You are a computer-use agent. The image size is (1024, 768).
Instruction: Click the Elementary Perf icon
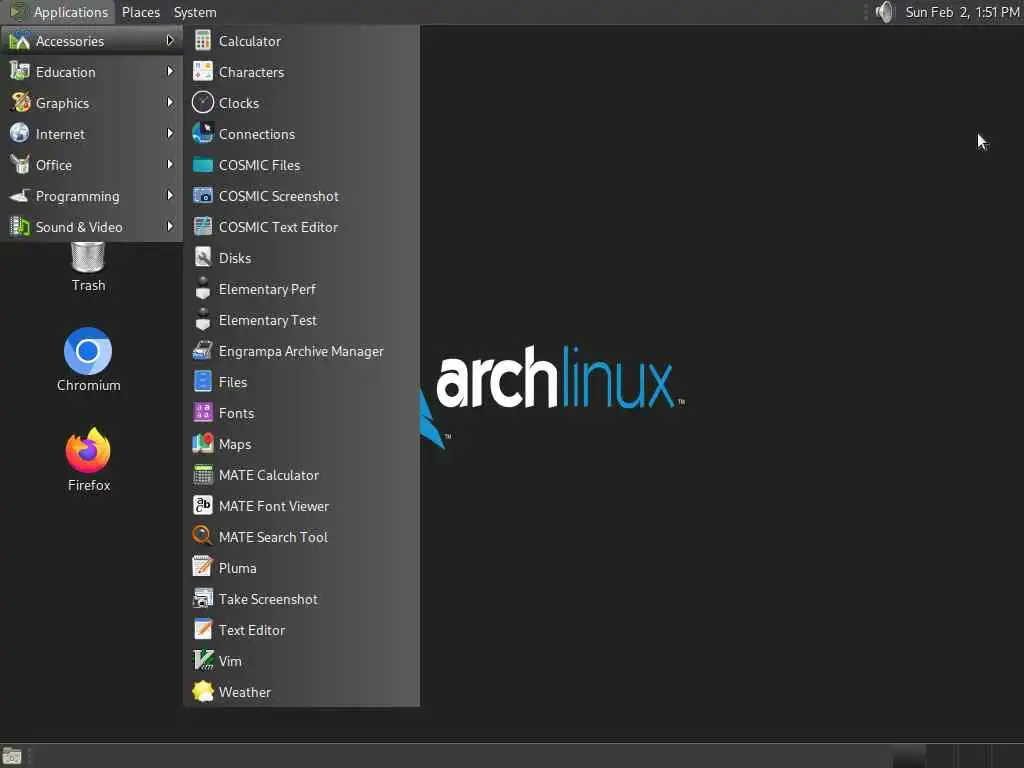[x=202, y=289]
